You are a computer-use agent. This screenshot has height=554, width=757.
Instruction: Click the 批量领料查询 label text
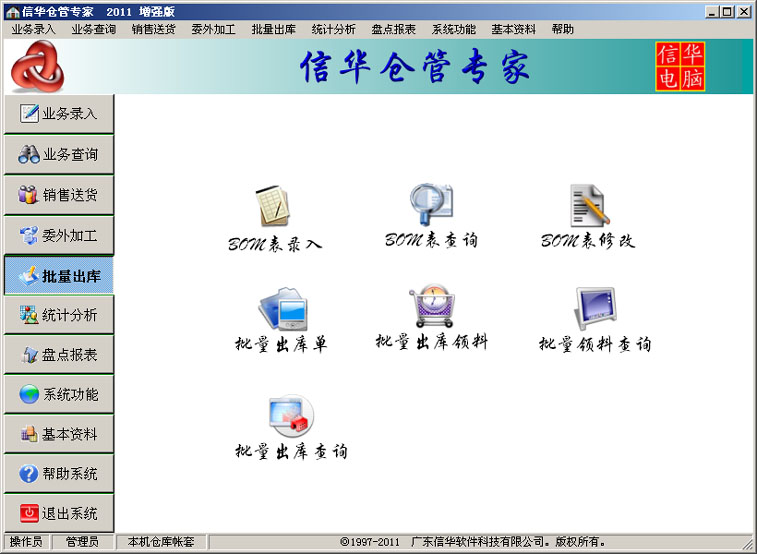click(595, 345)
